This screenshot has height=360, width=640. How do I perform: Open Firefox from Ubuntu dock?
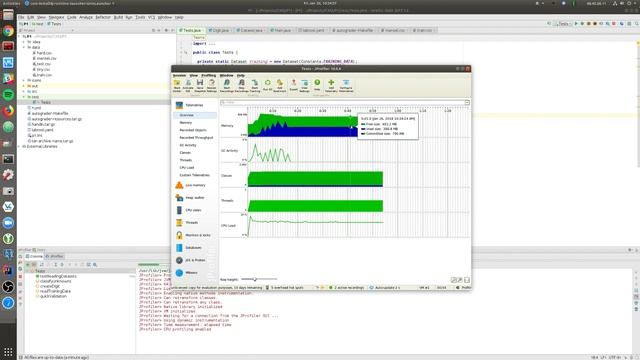tap(8, 111)
